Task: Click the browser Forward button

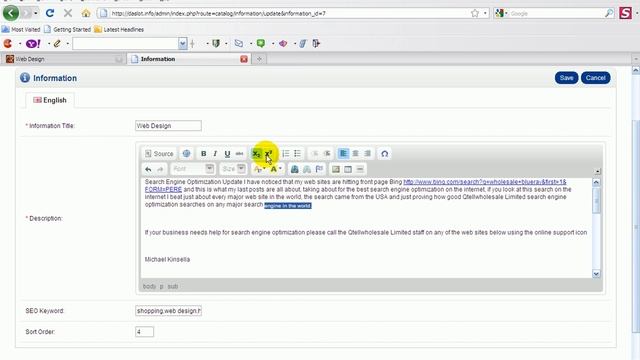Action: tap(26, 13)
